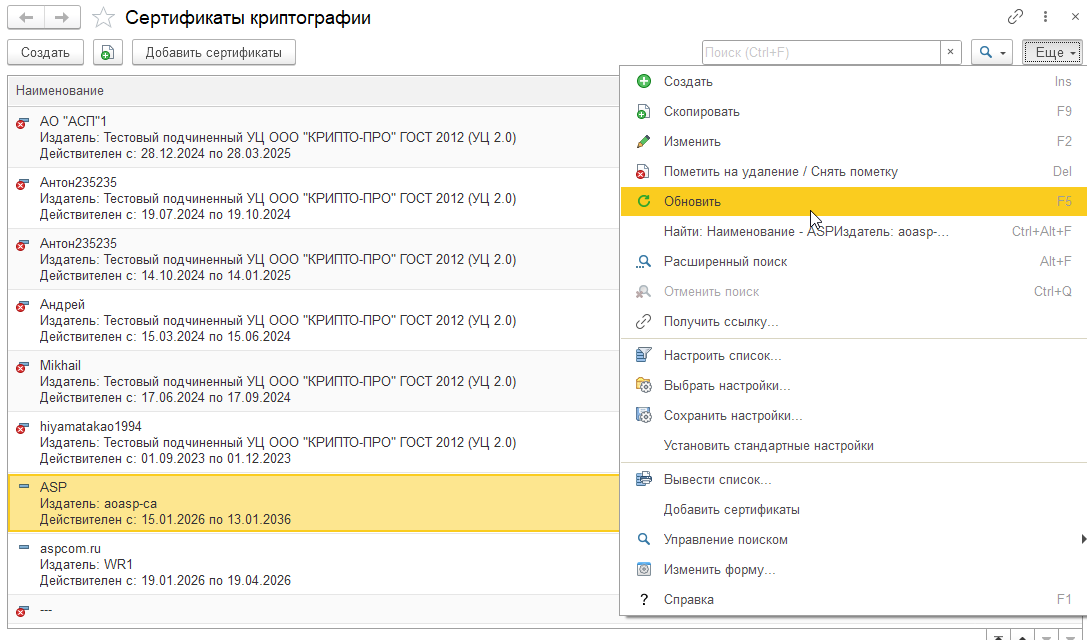This screenshot has height=640, width=1087.
Task: Select Обновить in the menu
Action: click(x=692, y=201)
